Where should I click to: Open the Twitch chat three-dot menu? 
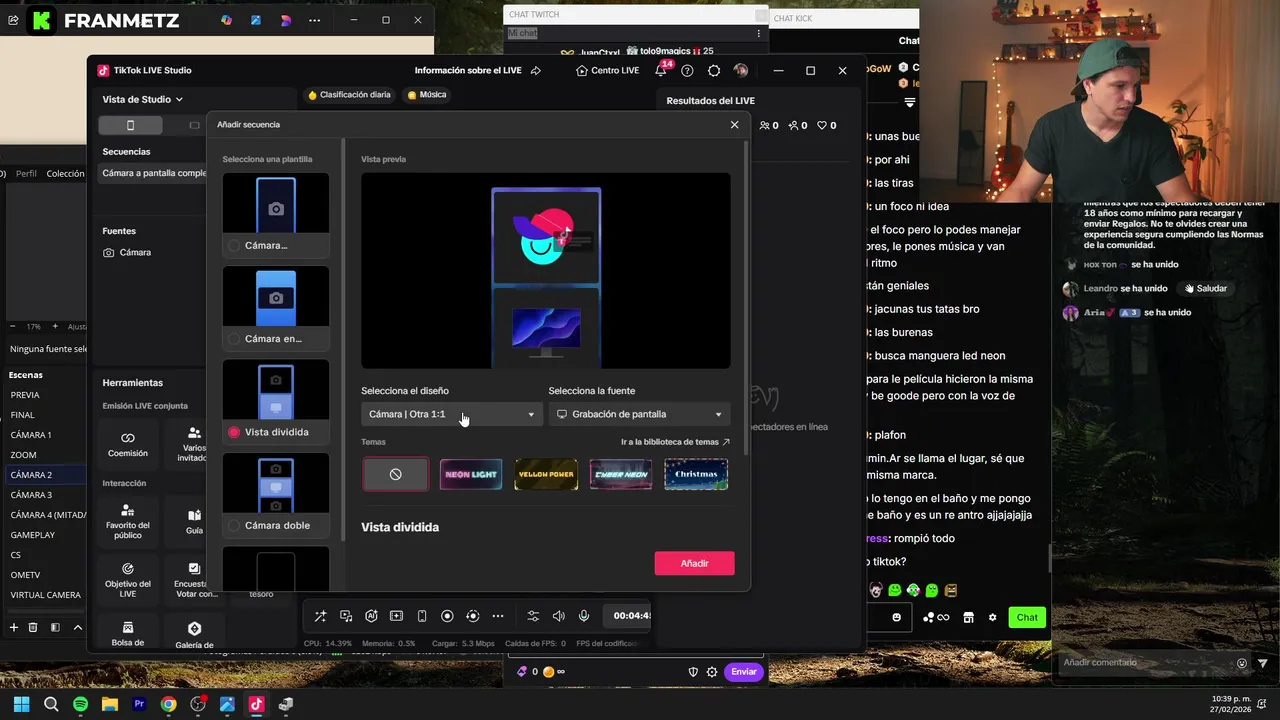click(758, 33)
